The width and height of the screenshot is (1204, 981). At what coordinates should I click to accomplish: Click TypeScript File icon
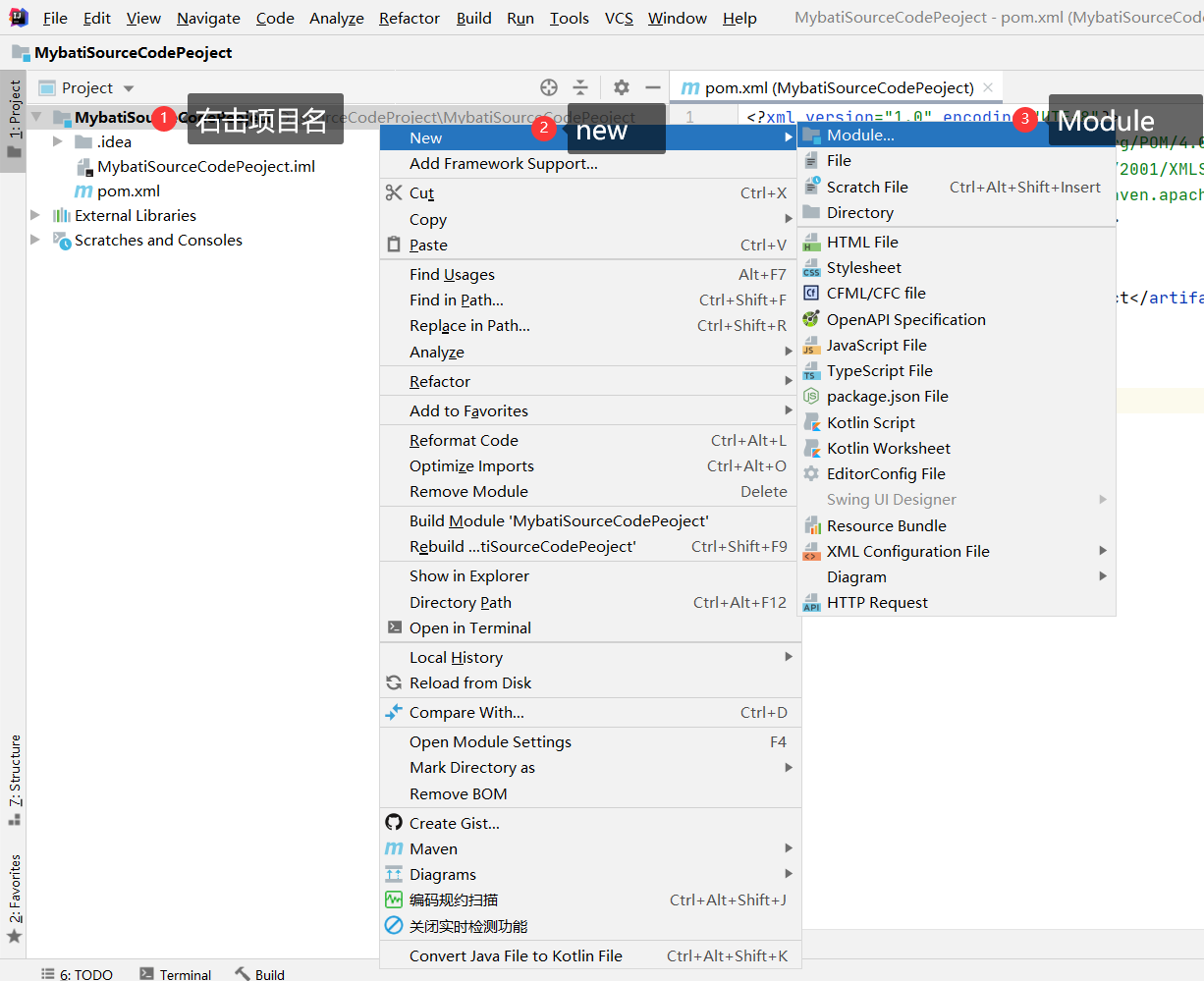pos(811,370)
